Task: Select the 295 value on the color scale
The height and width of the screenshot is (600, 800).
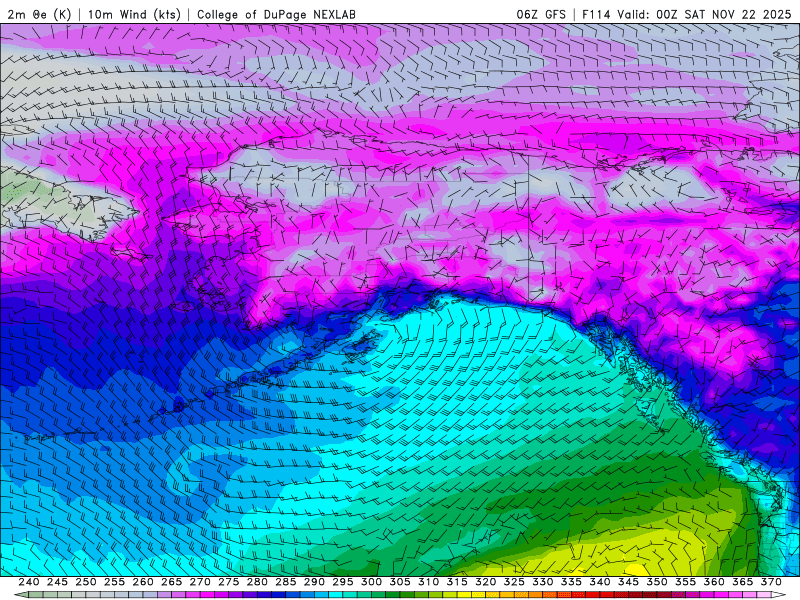Action: point(343,582)
